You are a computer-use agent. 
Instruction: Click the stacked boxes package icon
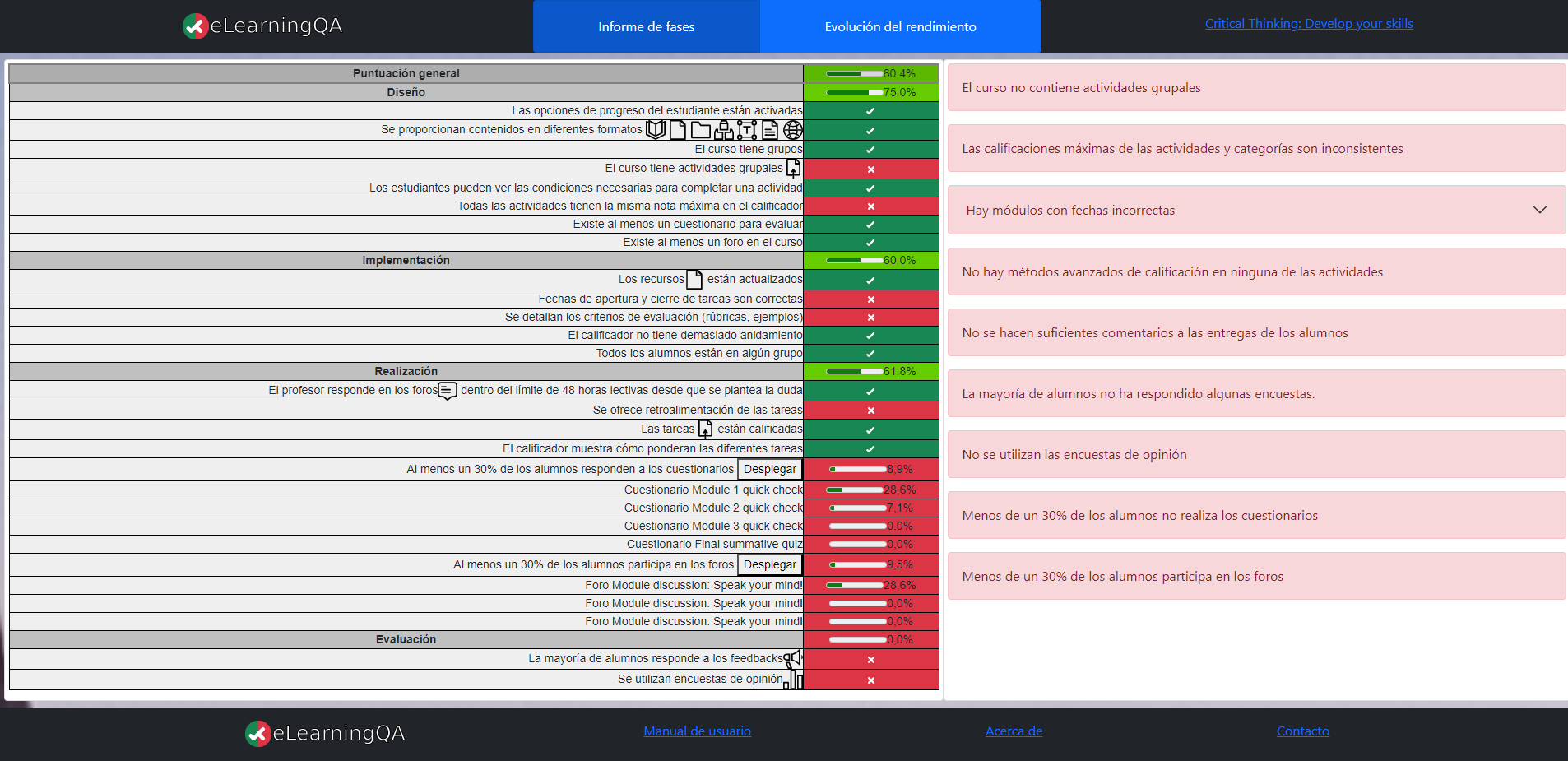point(724,130)
